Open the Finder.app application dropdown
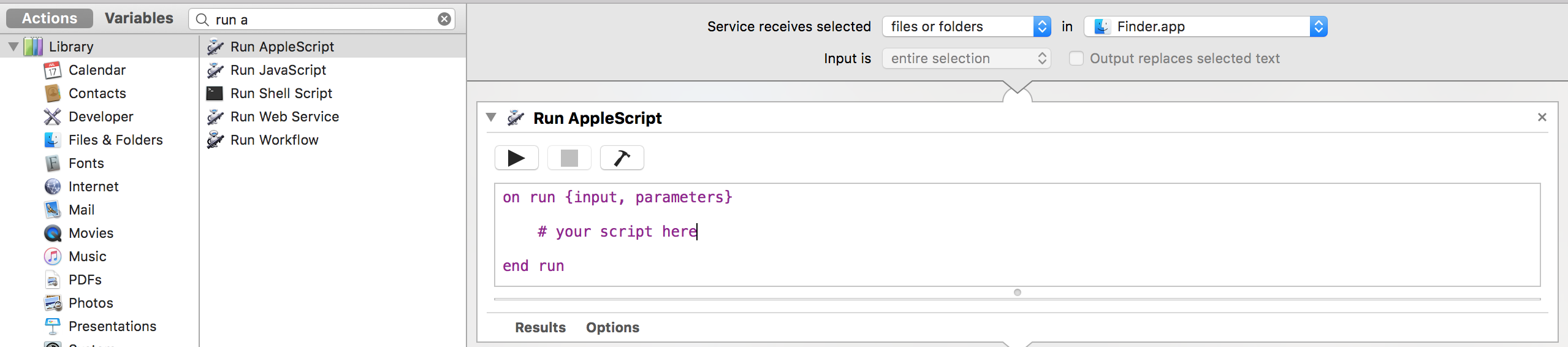 (x=1206, y=26)
